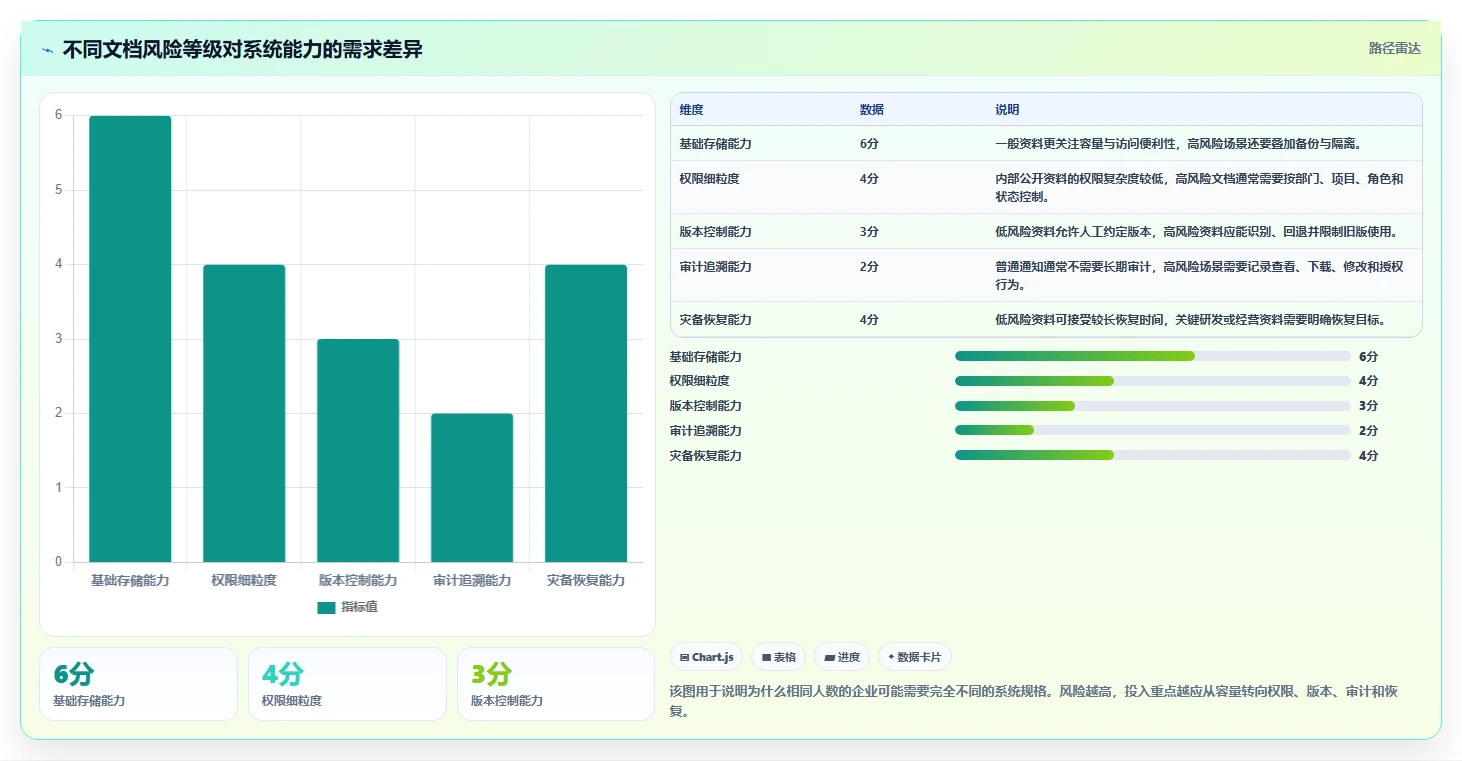Click the 灾备恢复能力 bar in chart
This screenshot has height=761, width=1462.
click(x=586, y=413)
